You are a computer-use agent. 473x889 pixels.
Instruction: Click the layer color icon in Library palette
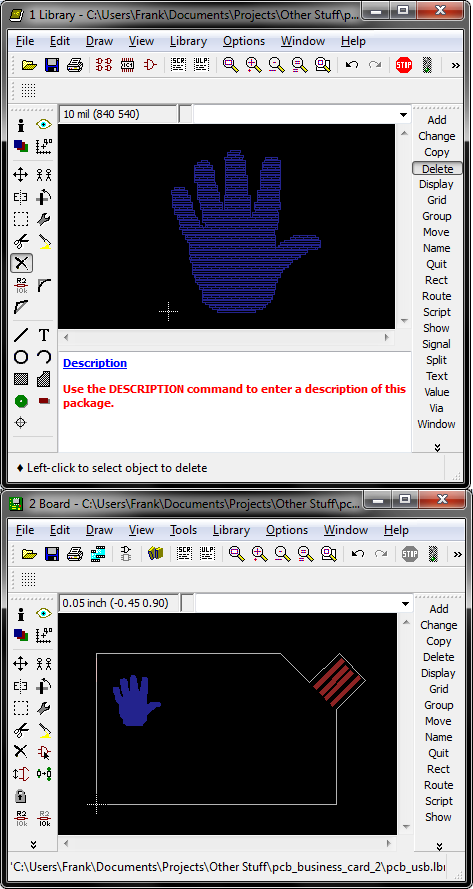(x=21, y=146)
